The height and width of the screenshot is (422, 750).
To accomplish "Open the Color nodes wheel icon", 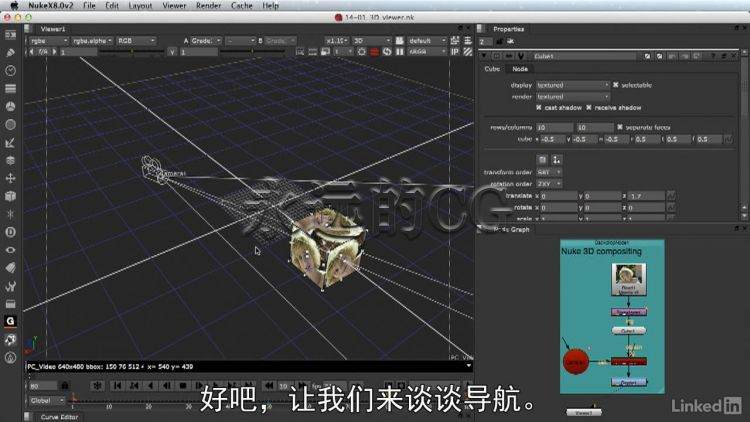I will [10, 106].
